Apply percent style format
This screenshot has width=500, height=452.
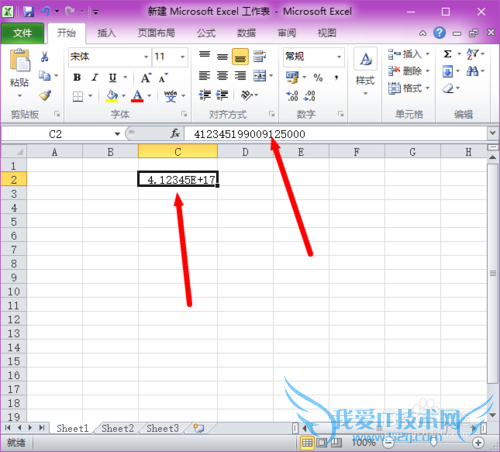(x=318, y=77)
